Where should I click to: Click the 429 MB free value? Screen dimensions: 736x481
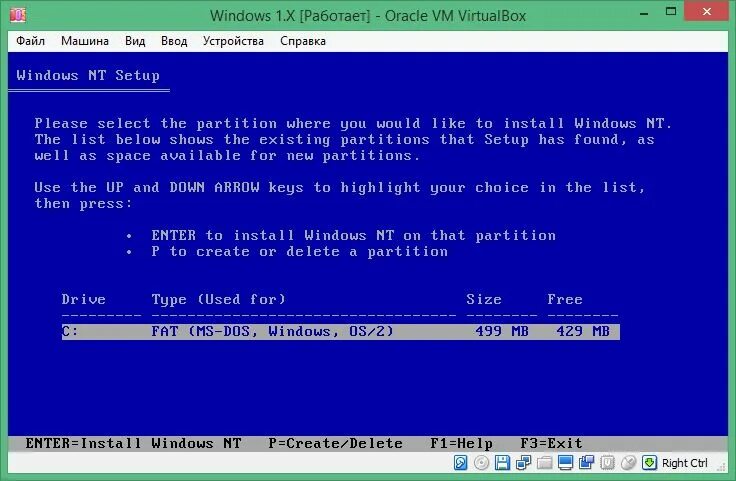tap(583, 332)
